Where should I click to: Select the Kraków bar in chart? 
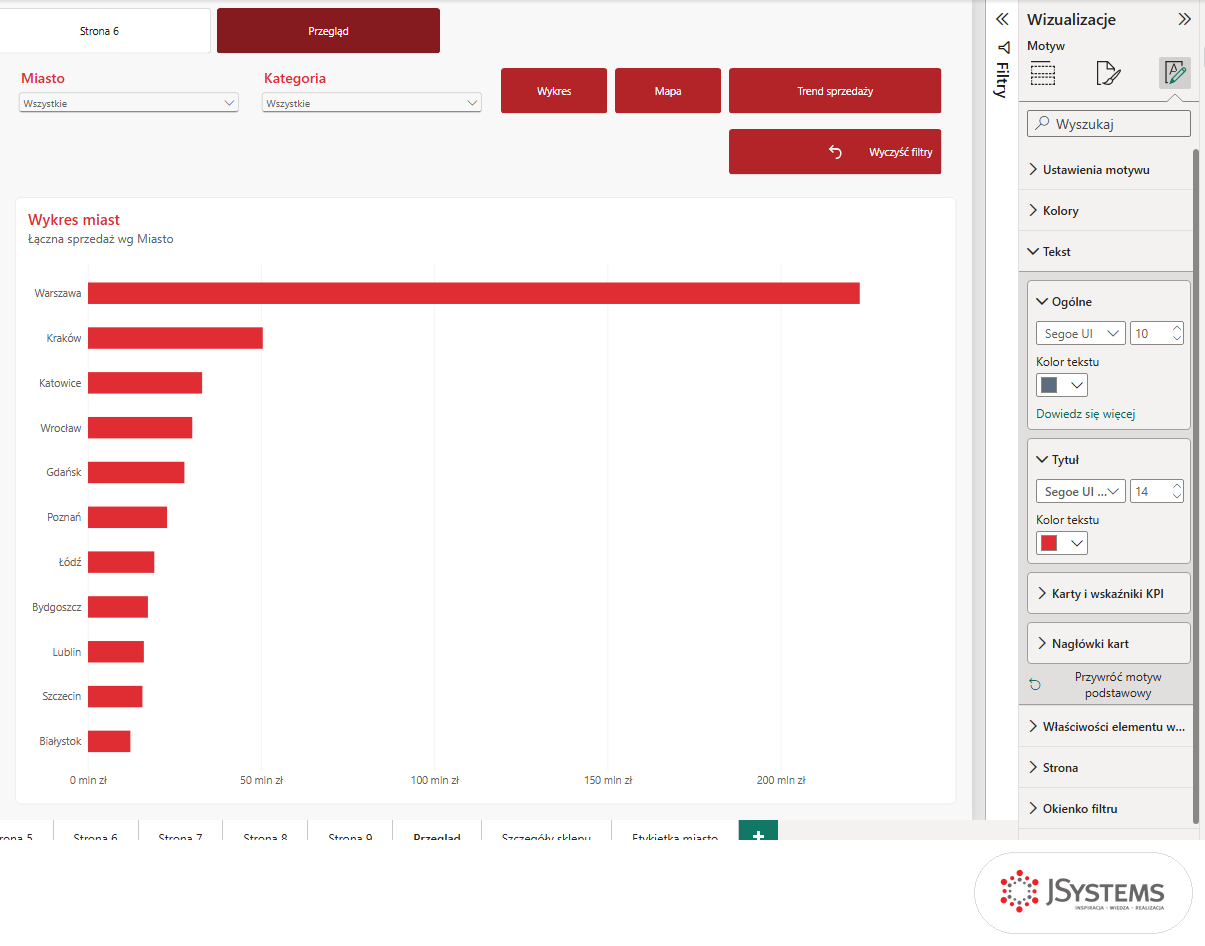coord(175,338)
